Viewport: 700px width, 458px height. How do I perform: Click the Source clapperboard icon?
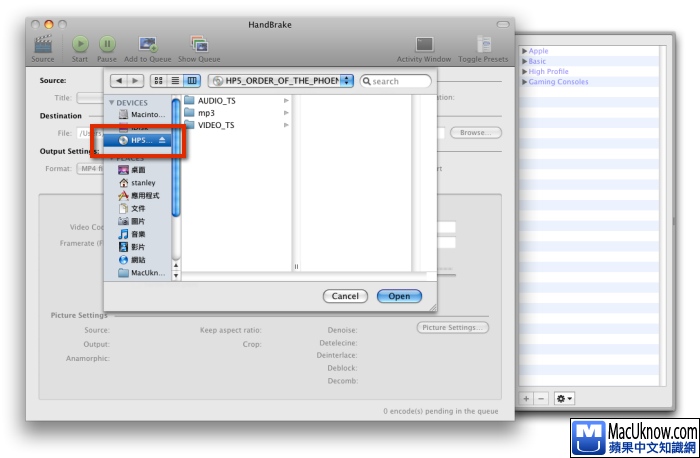point(42,44)
